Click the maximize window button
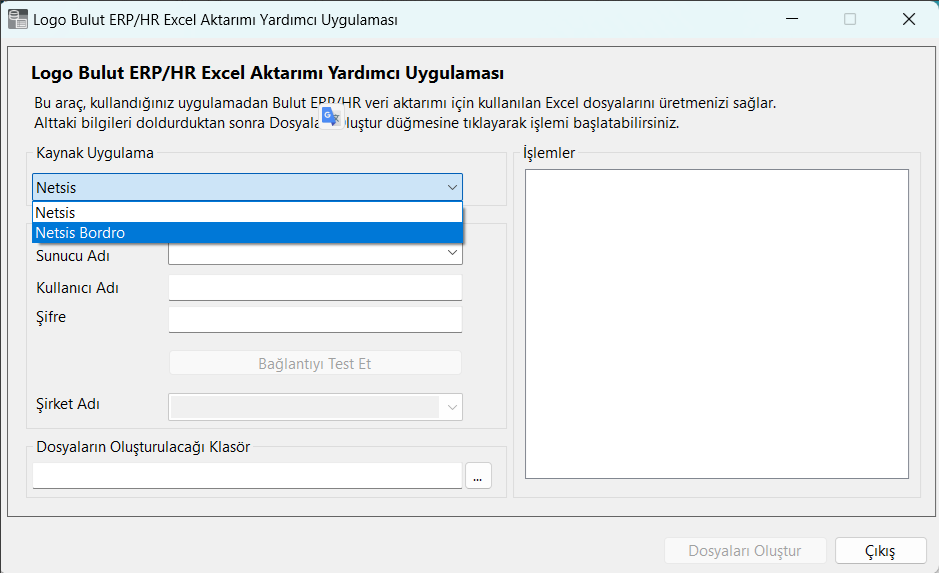 850,19
